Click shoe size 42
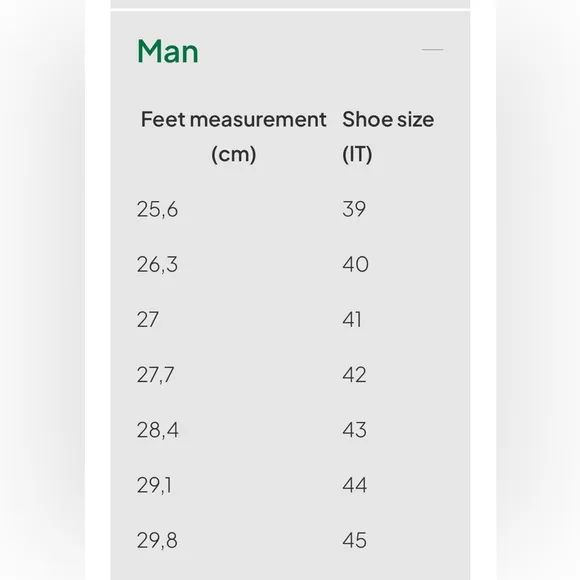Image resolution: width=580 pixels, height=580 pixels. pyautogui.click(x=354, y=374)
